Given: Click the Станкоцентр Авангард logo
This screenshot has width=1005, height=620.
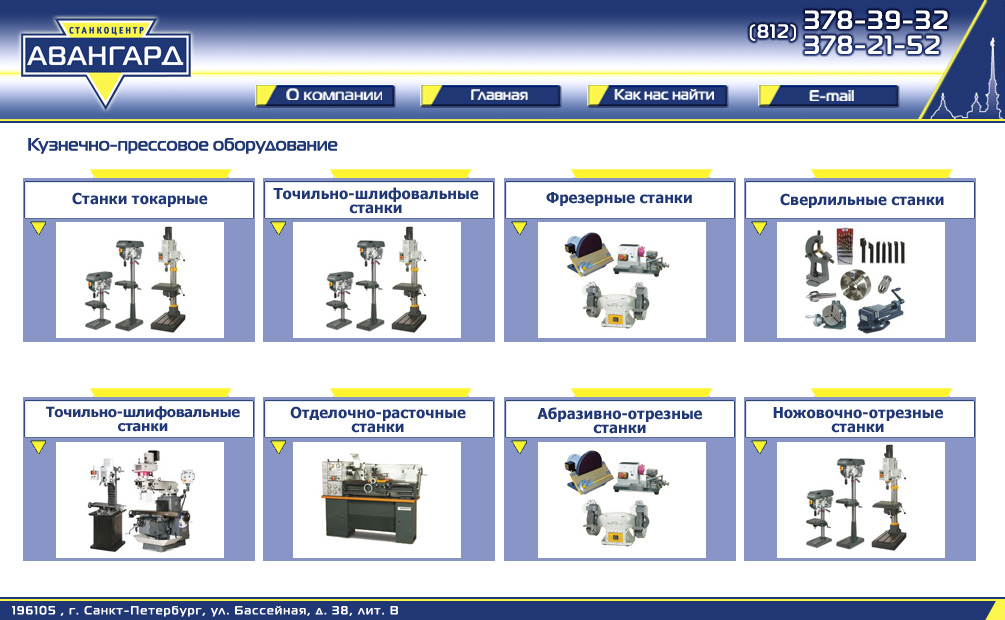Looking at the screenshot, I should click(x=106, y=61).
